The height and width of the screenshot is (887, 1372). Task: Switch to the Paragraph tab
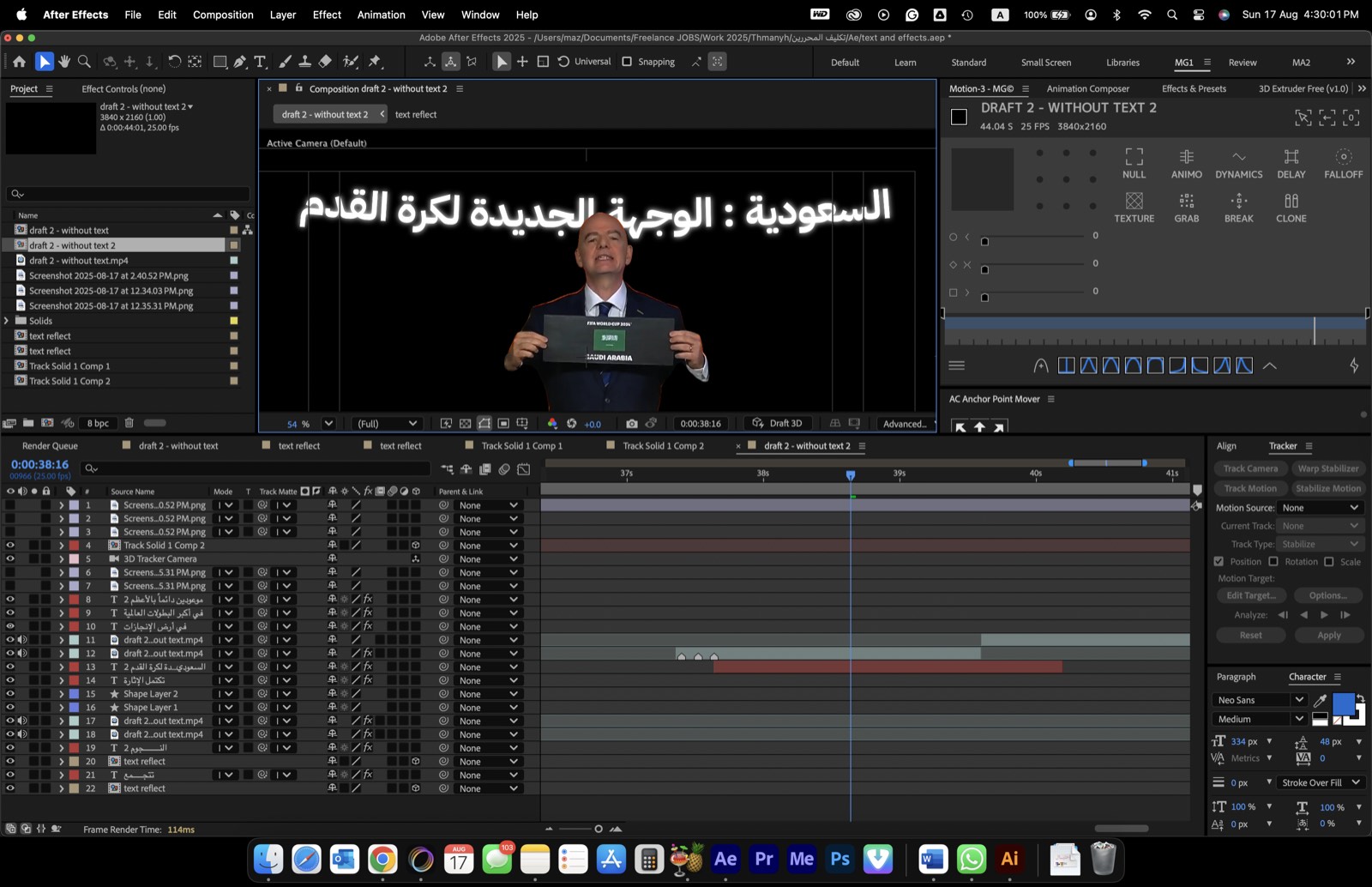tap(1236, 677)
